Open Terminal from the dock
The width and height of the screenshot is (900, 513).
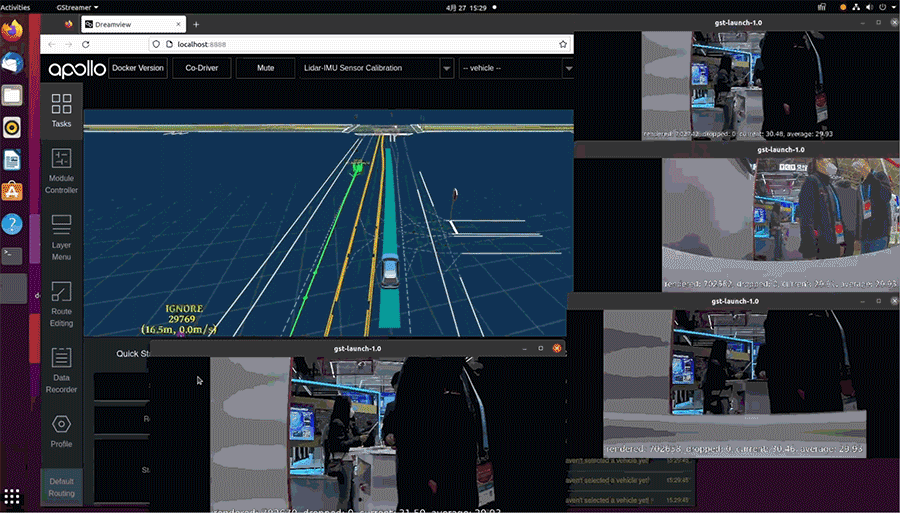(12, 256)
